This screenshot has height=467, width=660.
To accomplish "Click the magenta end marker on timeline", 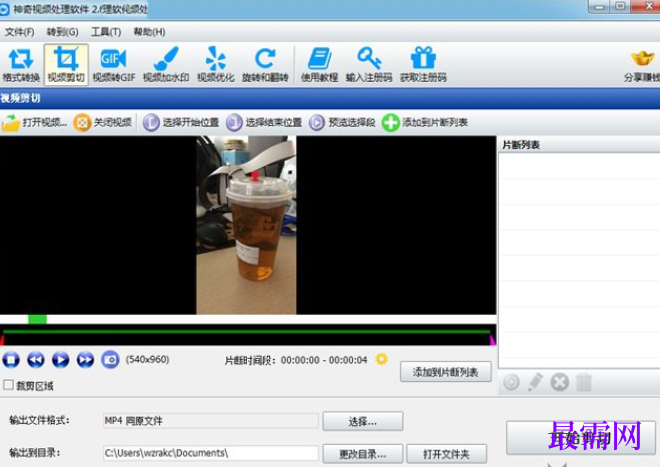I will (492, 340).
